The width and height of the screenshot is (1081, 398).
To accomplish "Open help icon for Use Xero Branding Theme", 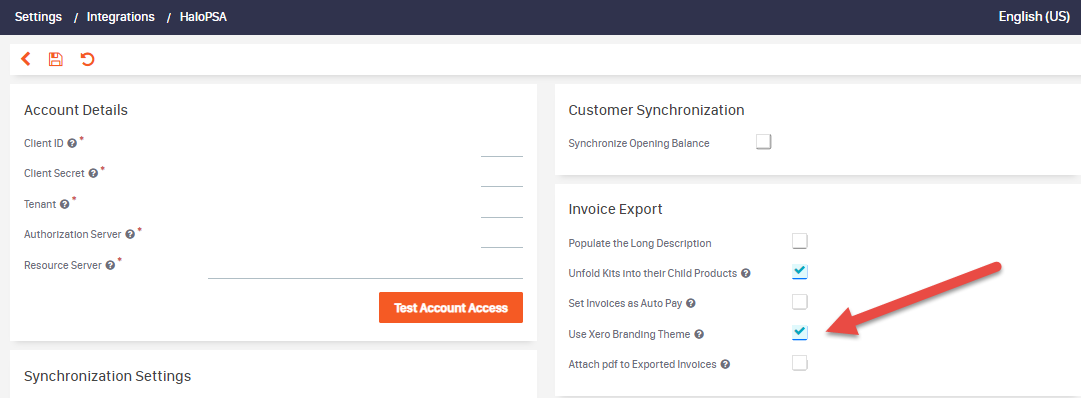I will pyautogui.click(x=699, y=334).
